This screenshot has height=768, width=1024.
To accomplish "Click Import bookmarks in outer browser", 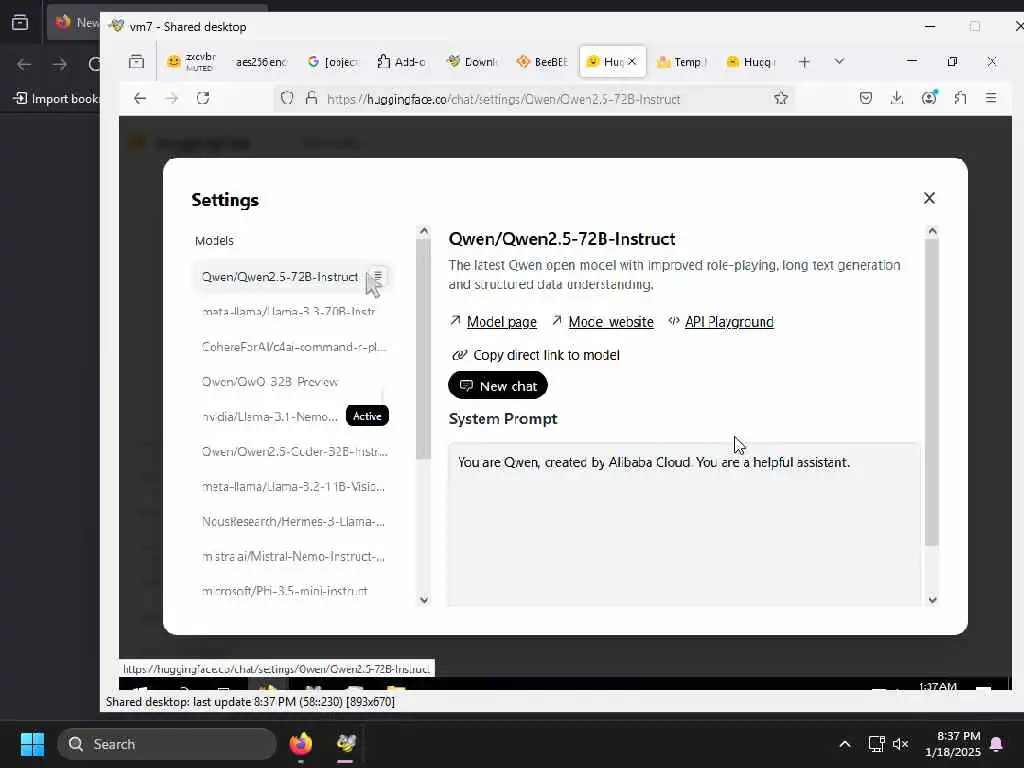I will click(x=56, y=99).
